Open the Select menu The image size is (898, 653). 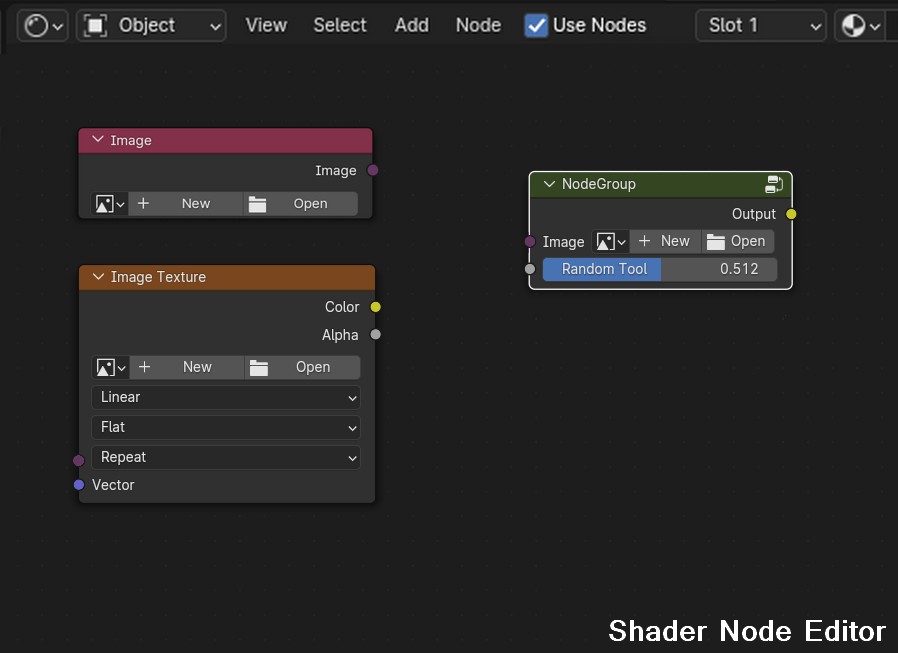(x=340, y=25)
